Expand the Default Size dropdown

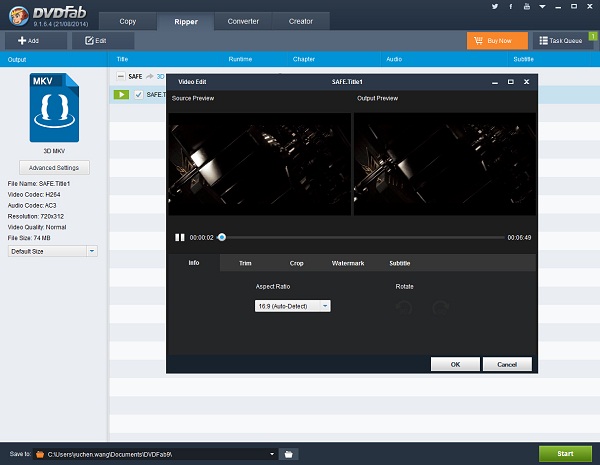tap(92, 251)
